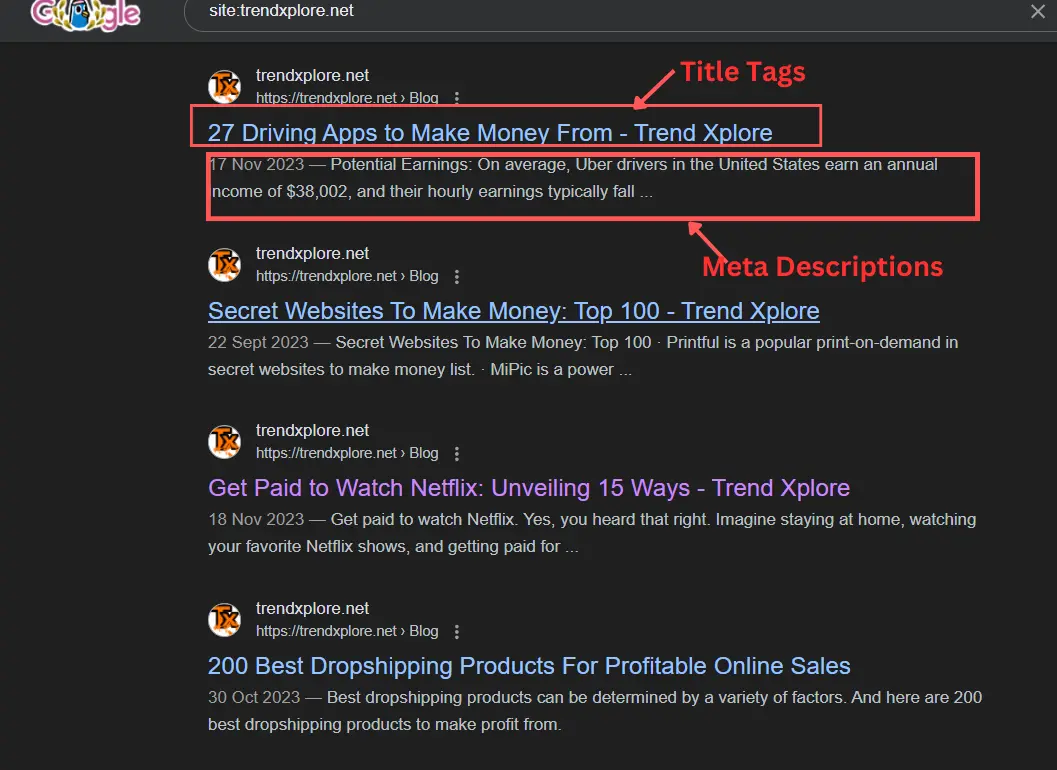Click trendxplore.net site name above the dropshipping result
1057x770 pixels.
coord(313,608)
